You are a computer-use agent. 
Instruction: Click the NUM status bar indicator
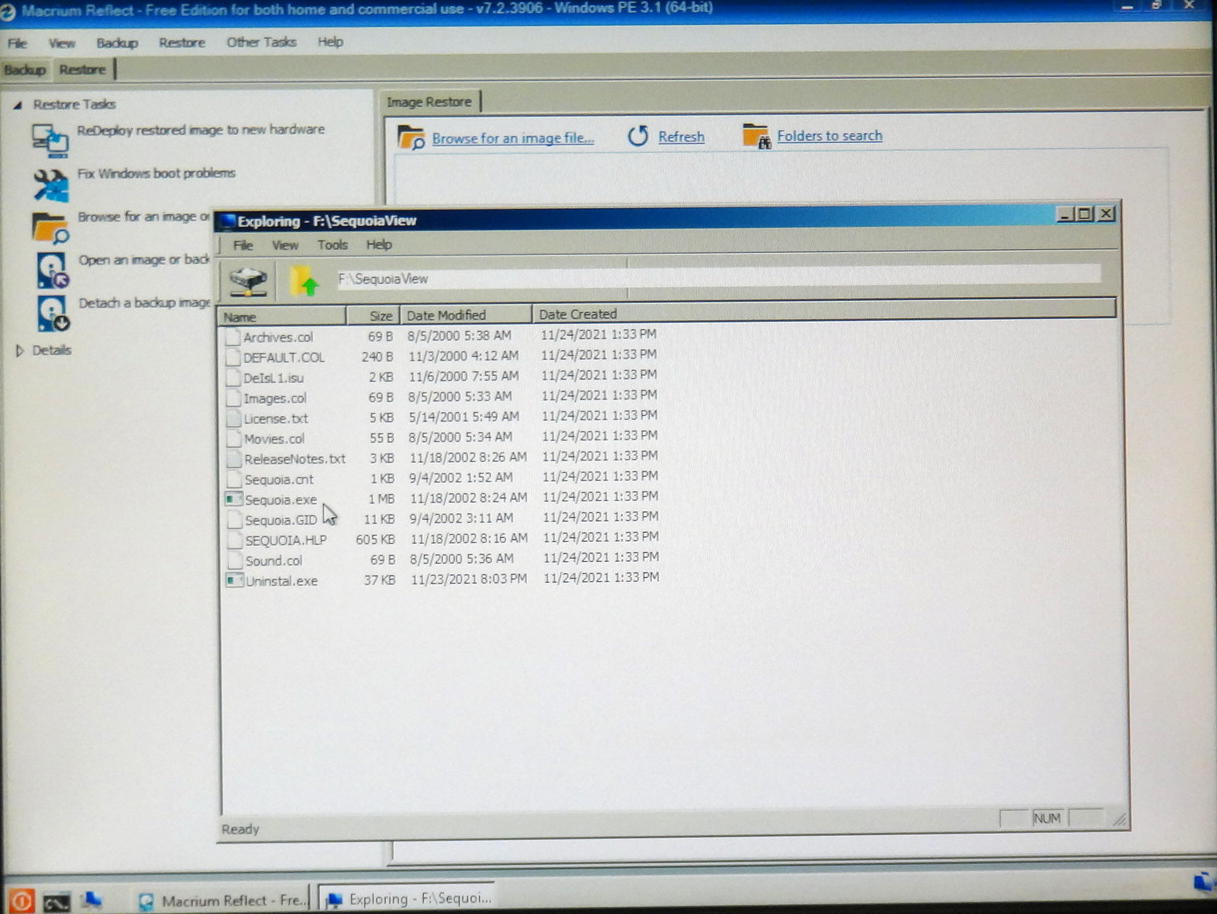coord(1047,818)
